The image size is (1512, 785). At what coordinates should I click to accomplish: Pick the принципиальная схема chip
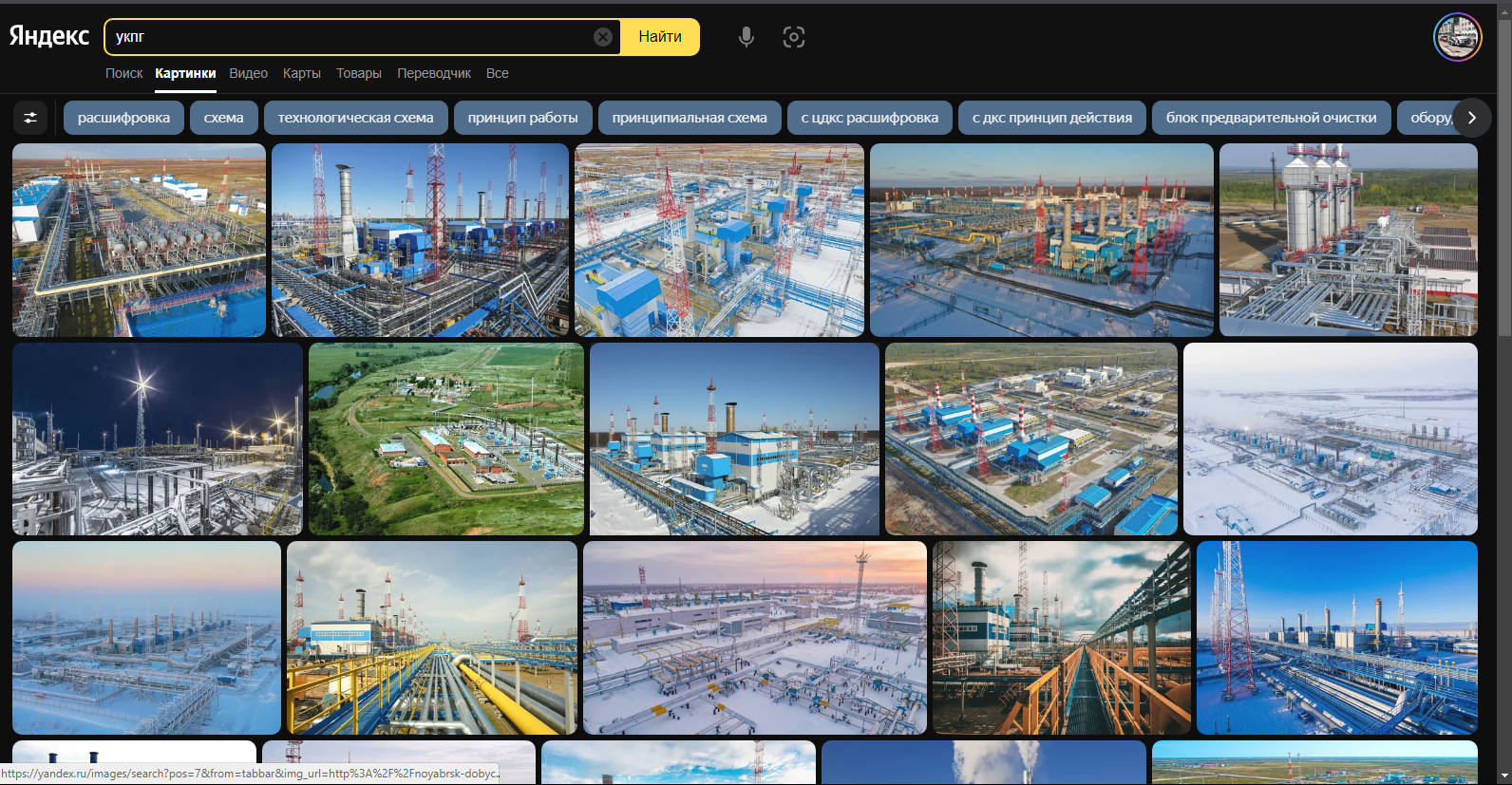pyautogui.click(x=690, y=118)
